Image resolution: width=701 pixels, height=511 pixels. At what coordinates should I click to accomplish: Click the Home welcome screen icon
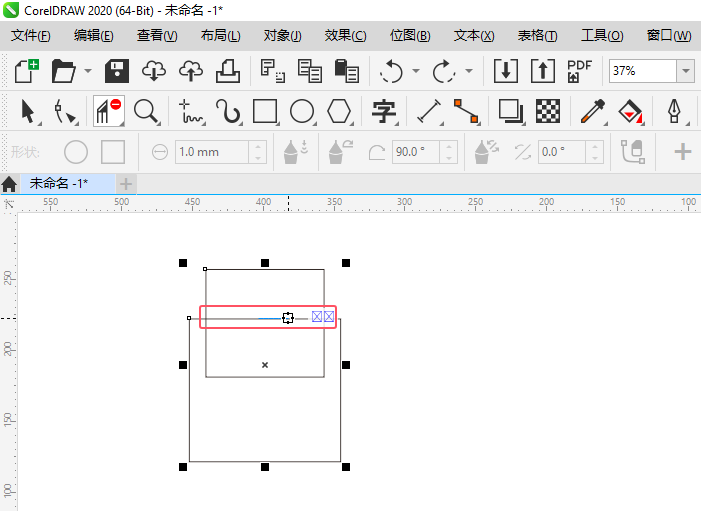click(9, 184)
